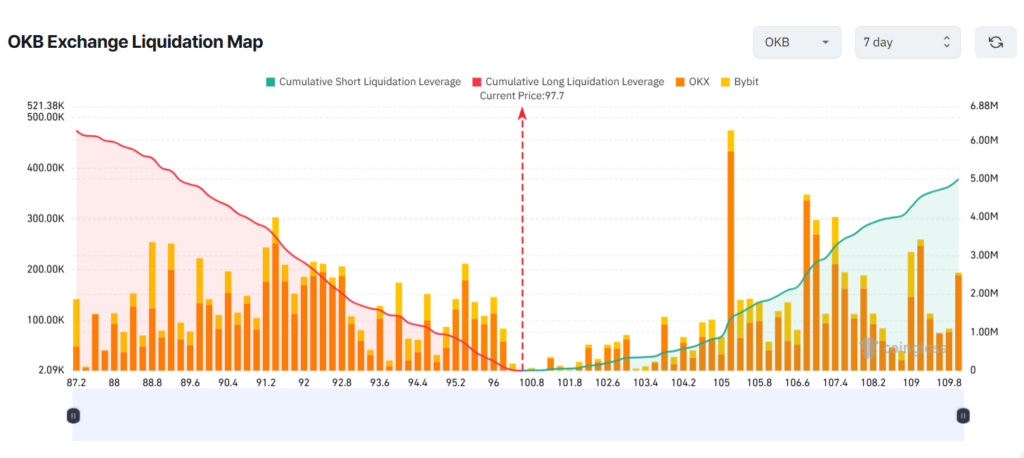Click the green short leverage legend swatch
Screen dimensions: 1024x458
pyautogui.click(x=270, y=82)
